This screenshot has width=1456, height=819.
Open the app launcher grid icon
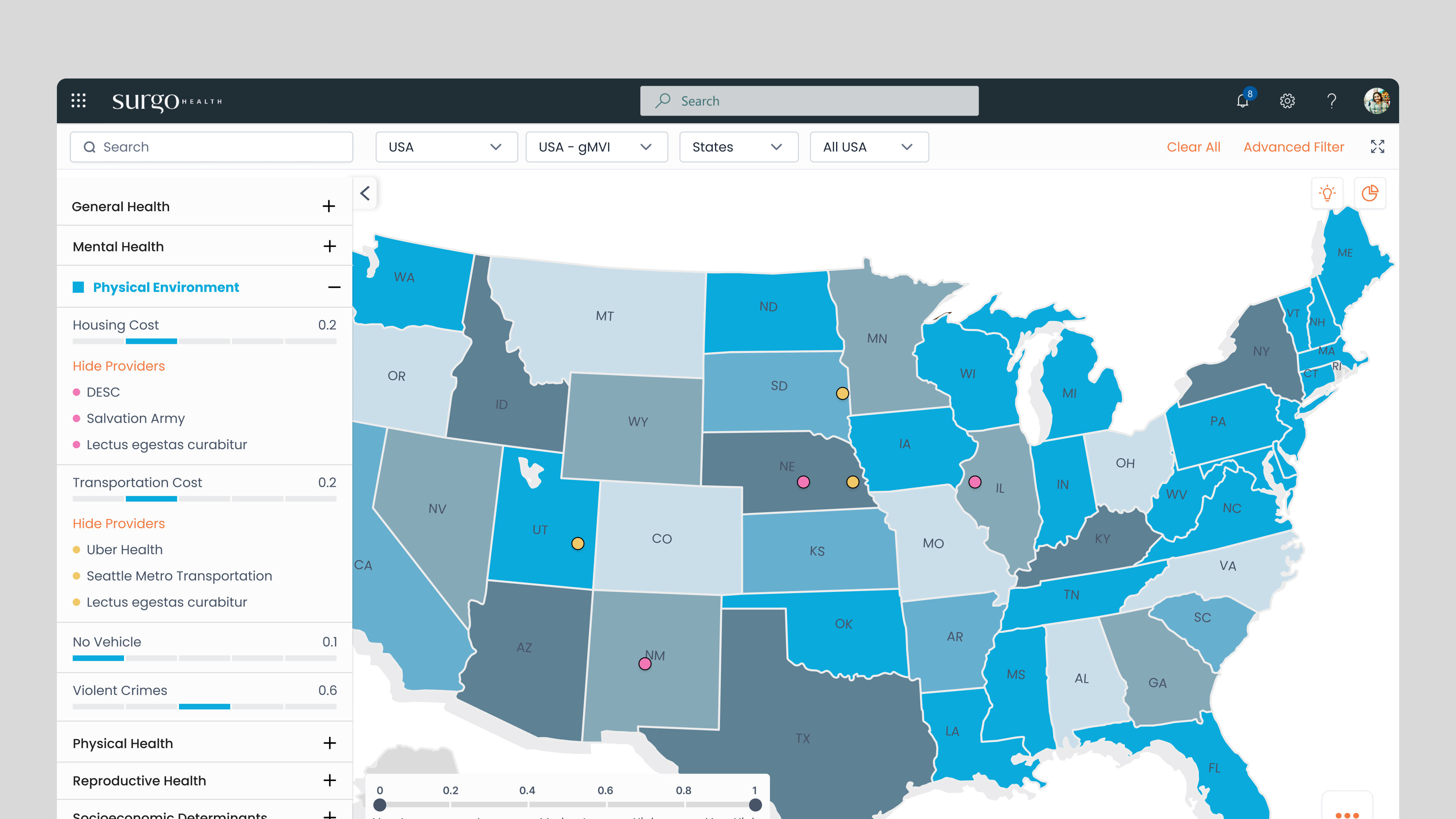click(78, 100)
